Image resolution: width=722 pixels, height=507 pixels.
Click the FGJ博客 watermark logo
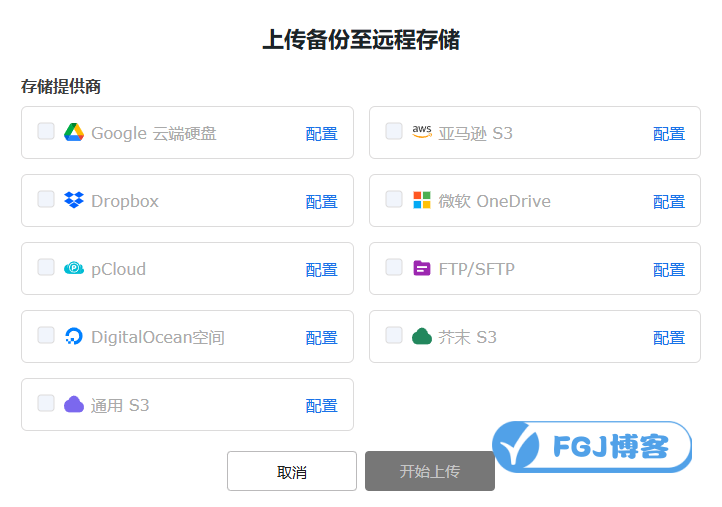pos(594,446)
